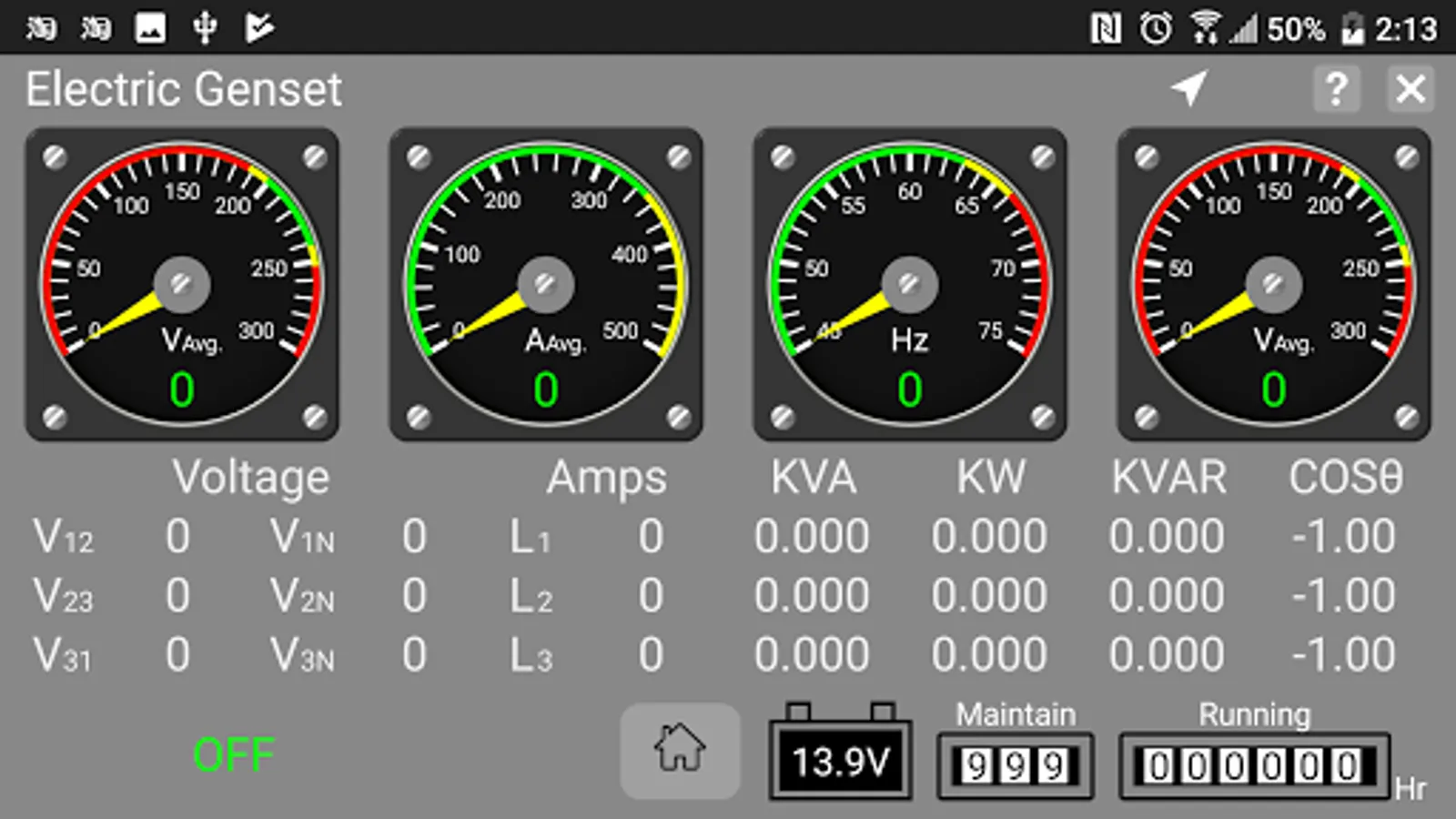Tap the L2 amps label
The width and height of the screenshot is (1456, 819).
pyautogui.click(x=531, y=597)
